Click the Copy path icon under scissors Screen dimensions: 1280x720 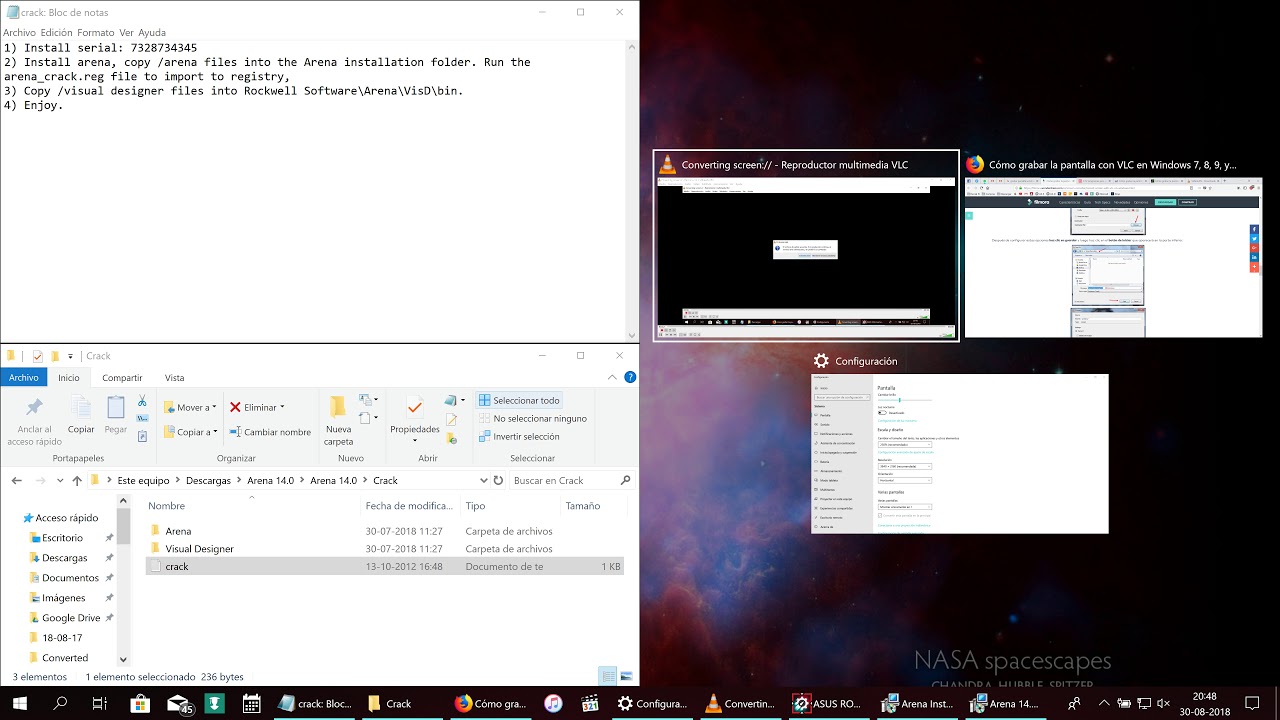(x=142, y=418)
